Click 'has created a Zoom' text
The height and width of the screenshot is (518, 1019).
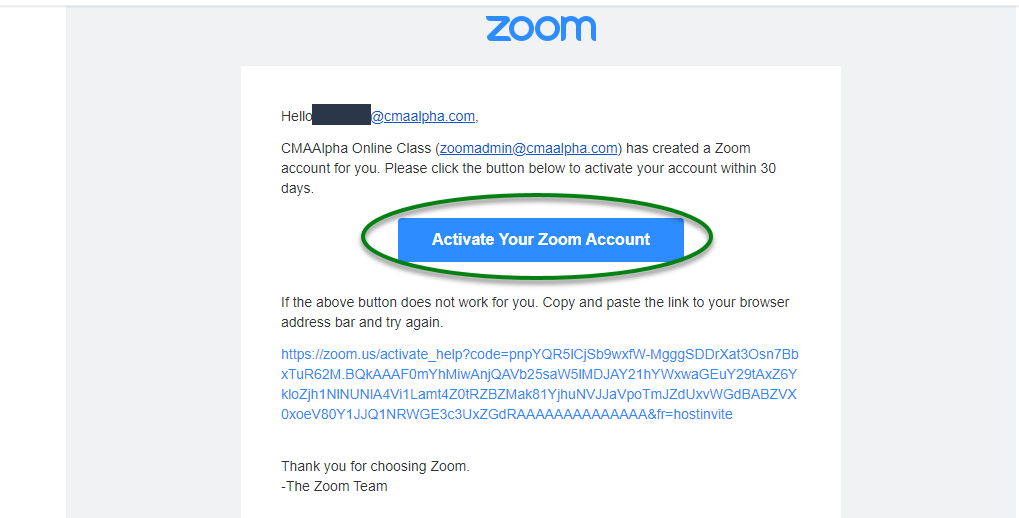688,148
